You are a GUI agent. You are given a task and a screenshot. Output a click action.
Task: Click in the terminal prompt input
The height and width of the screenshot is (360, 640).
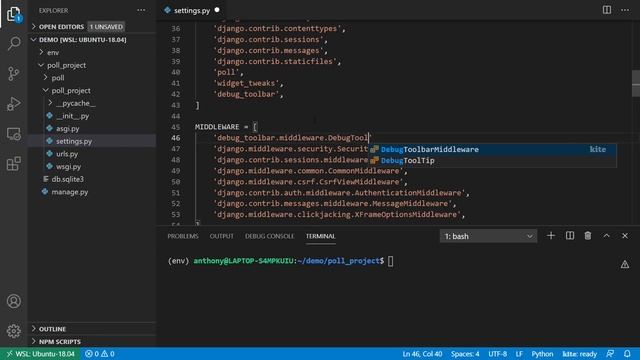[391, 261]
